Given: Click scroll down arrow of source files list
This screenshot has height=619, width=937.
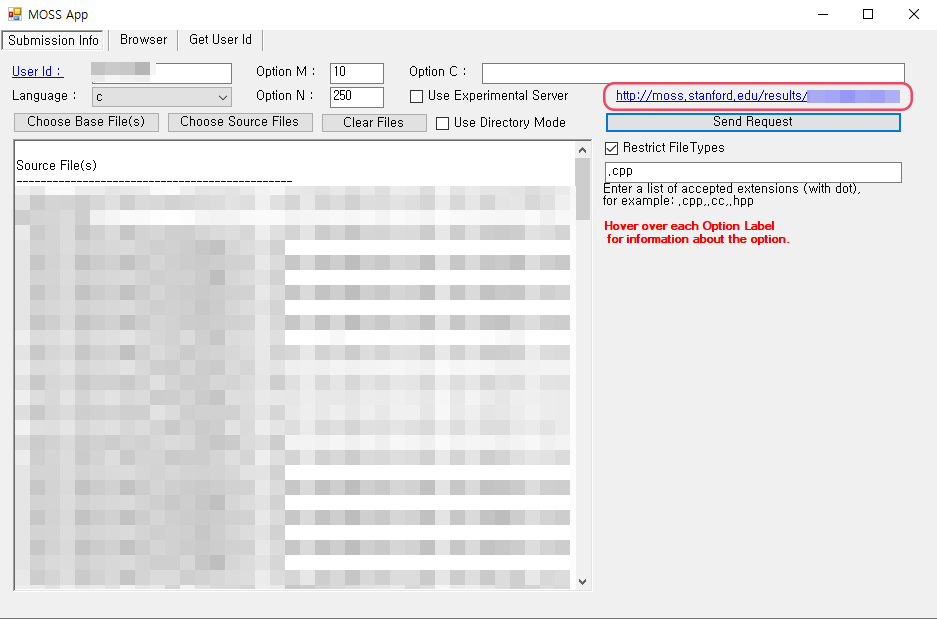Looking at the screenshot, I should (583, 581).
